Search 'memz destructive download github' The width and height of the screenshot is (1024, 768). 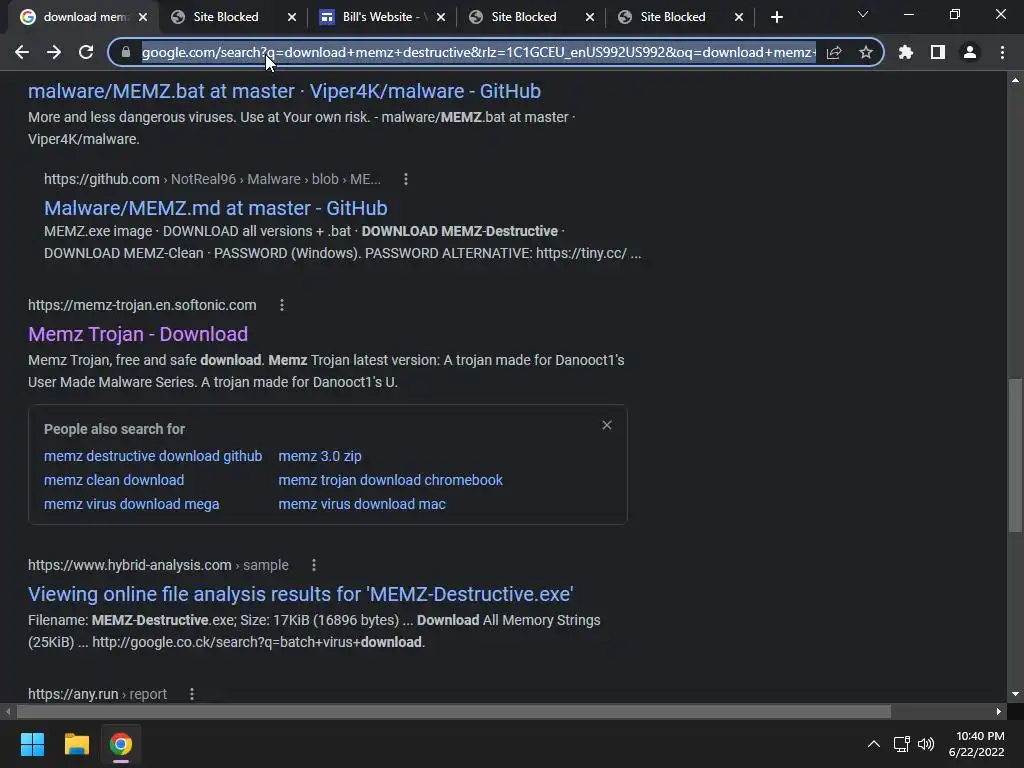pyautogui.click(x=153, y=456)
